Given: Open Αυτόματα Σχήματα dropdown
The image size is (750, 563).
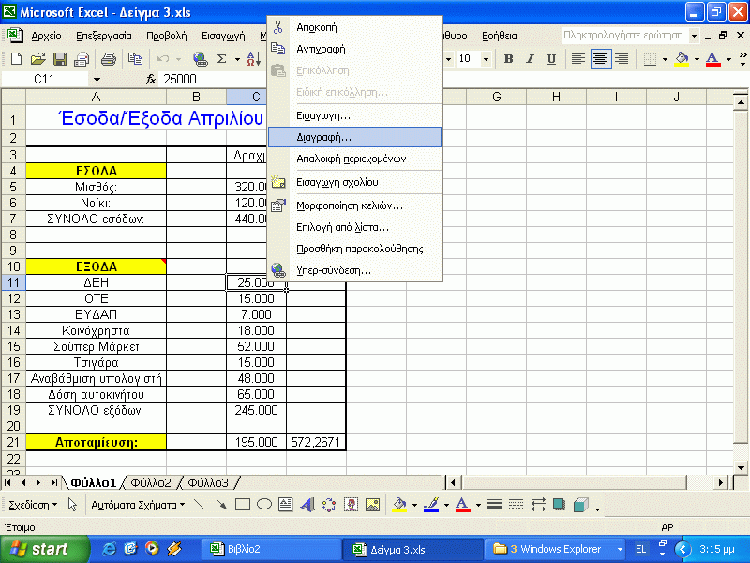Looking at the screenshot, I should 138,505.
